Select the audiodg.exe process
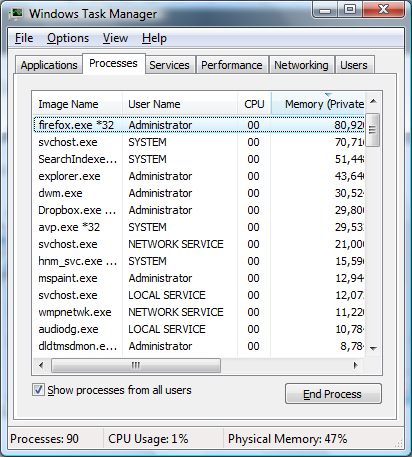 (199, 329)
